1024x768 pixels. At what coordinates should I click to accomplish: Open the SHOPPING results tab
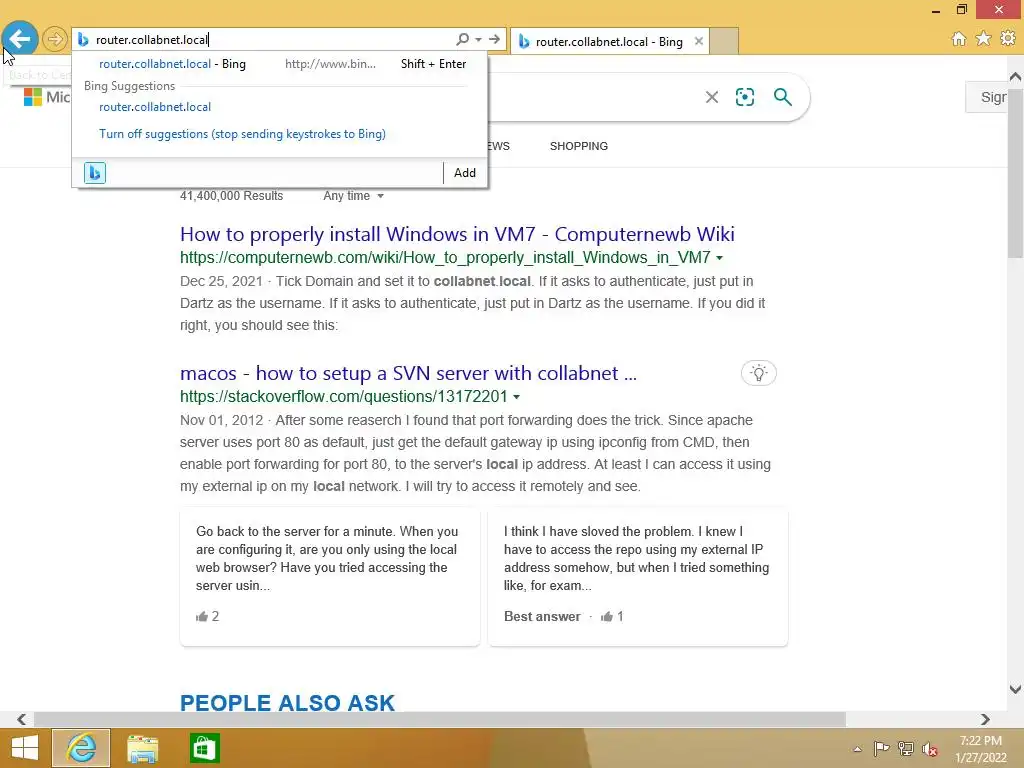(579, 146)
